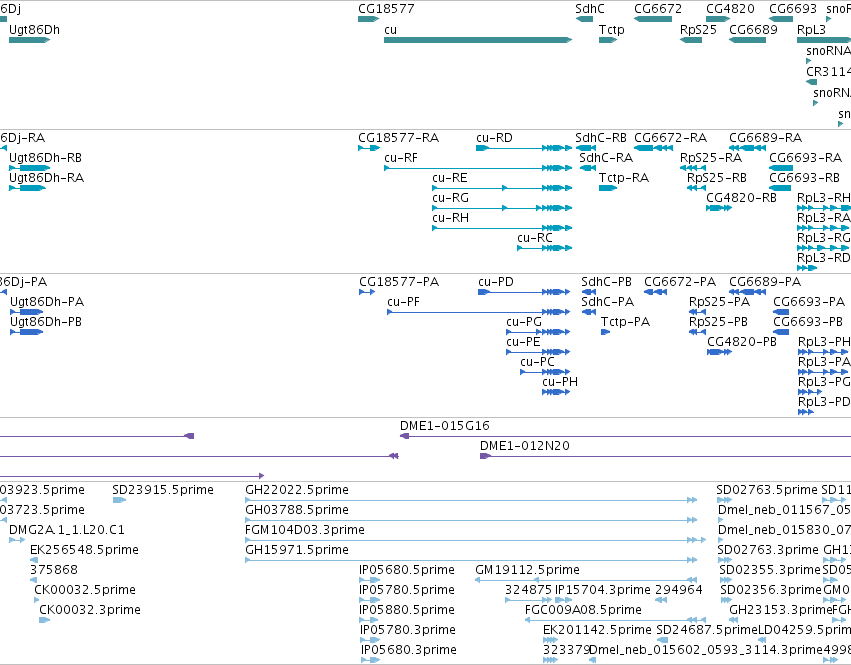
Task: Click the cu-PF protein feature
Action: pos(478,312)
